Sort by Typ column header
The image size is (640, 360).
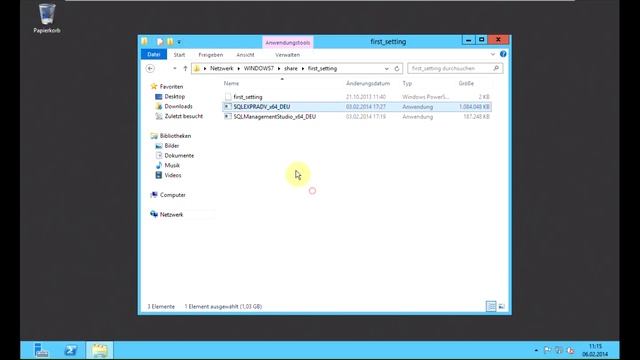pos(407,83)
